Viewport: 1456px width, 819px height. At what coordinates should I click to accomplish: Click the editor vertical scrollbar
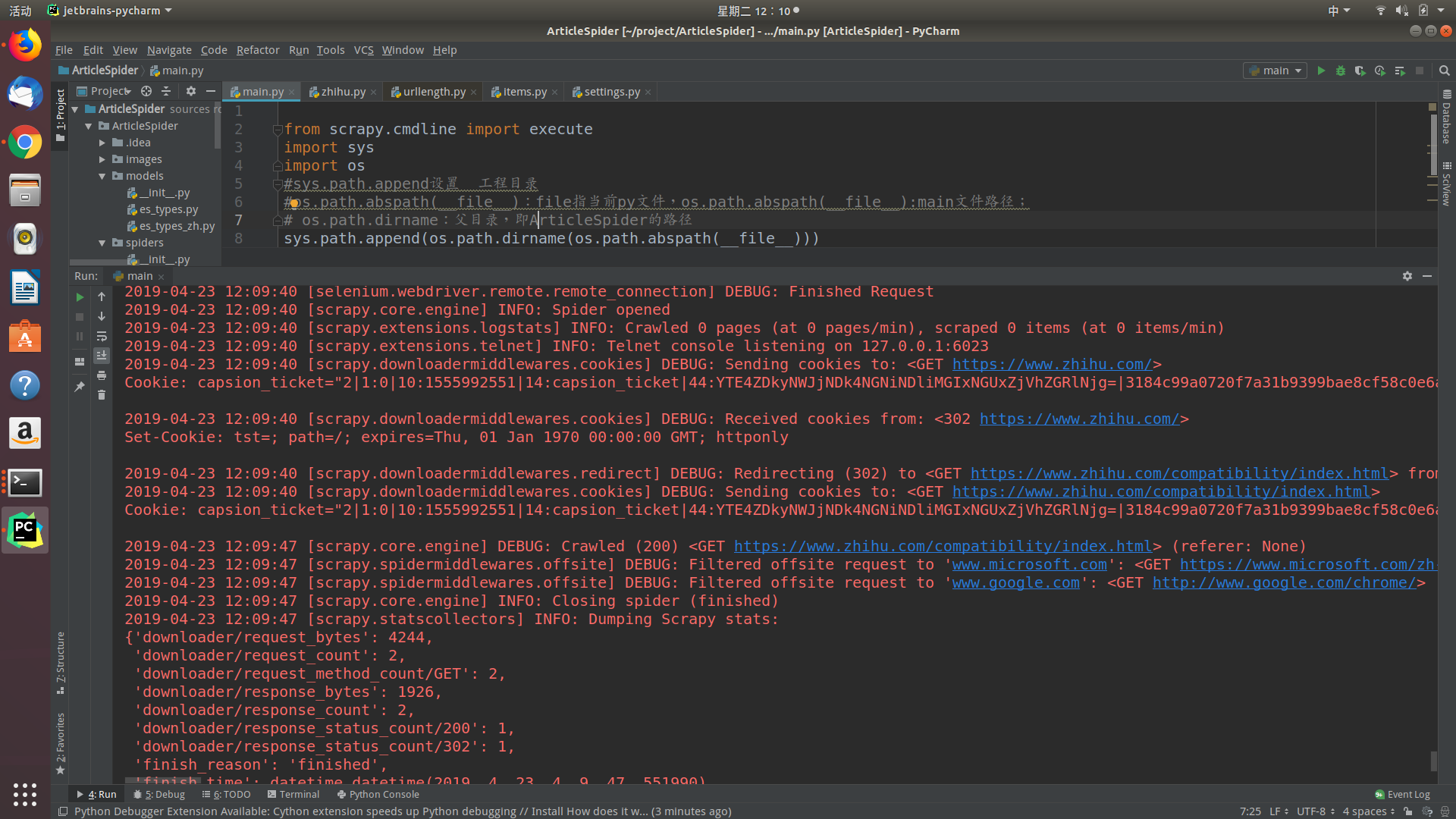[x=1432, y=144]
